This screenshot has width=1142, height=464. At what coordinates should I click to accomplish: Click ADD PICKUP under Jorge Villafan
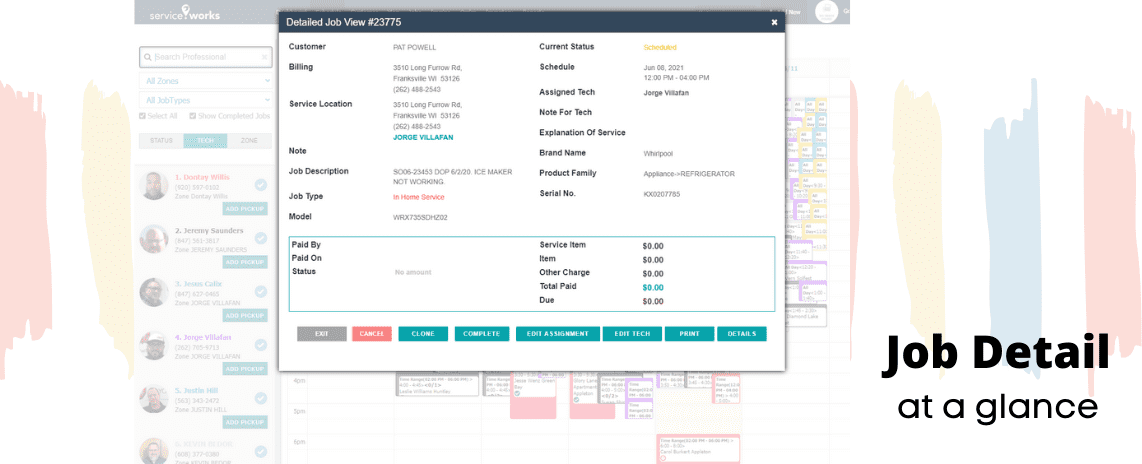[x=245, y=369]
